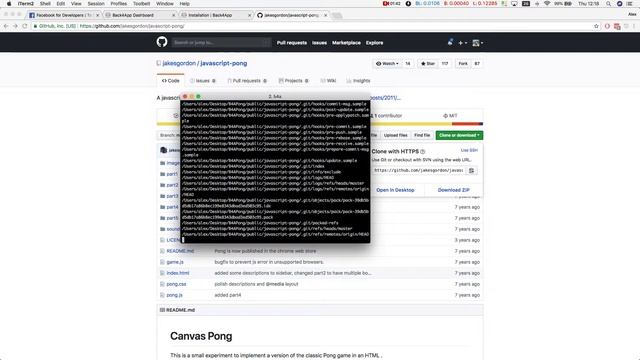Toggle the Clone or download dropdown
Image resolution: width=640 pixels, height=360 pixels.
(459, 135)
